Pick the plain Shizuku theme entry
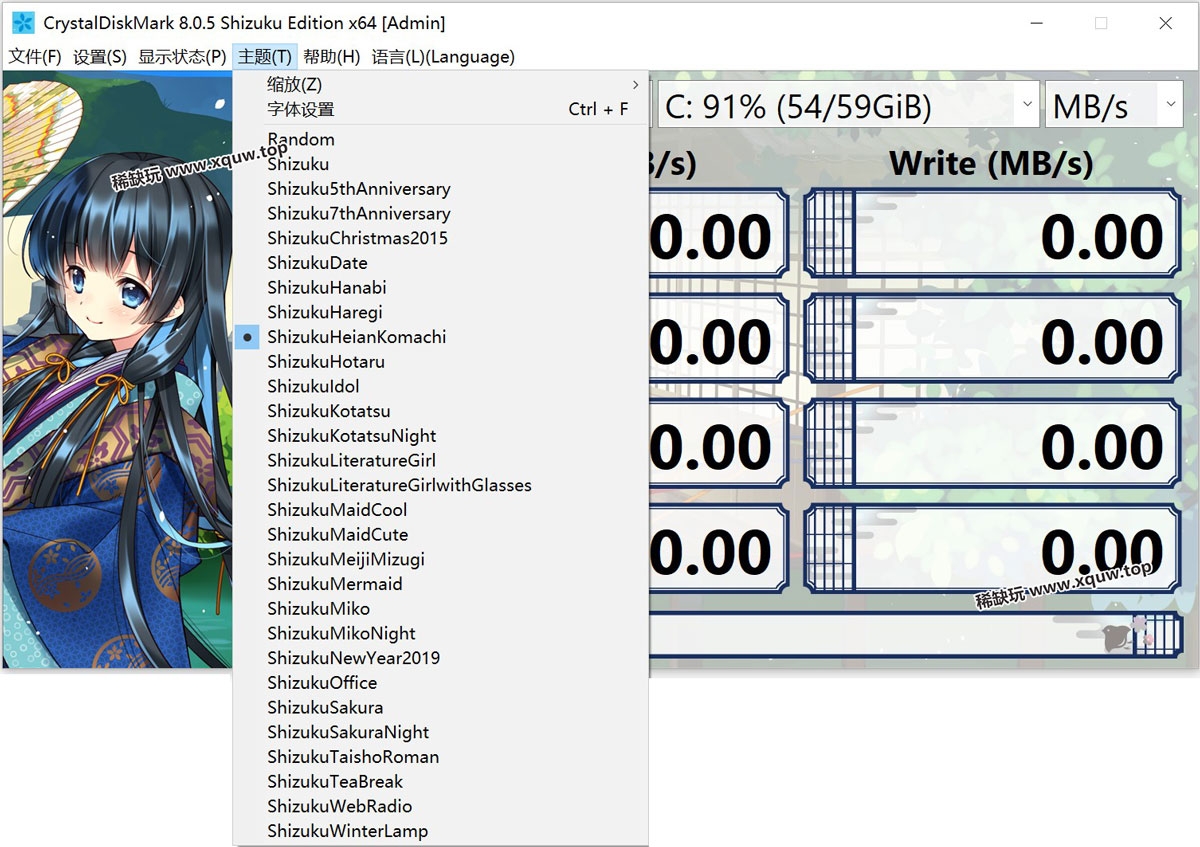 (441, 164)
